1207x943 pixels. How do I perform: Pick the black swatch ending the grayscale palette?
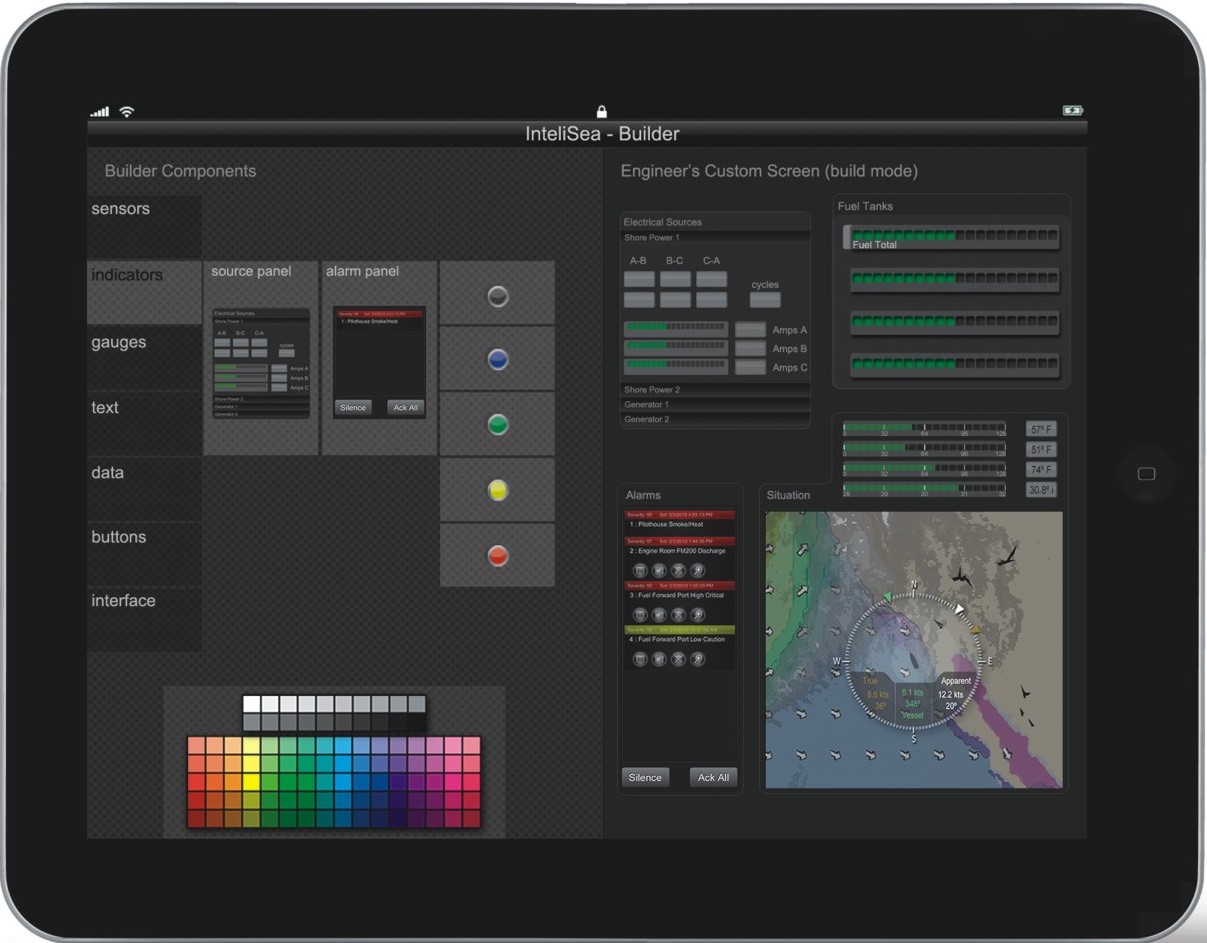coord(417,722)
